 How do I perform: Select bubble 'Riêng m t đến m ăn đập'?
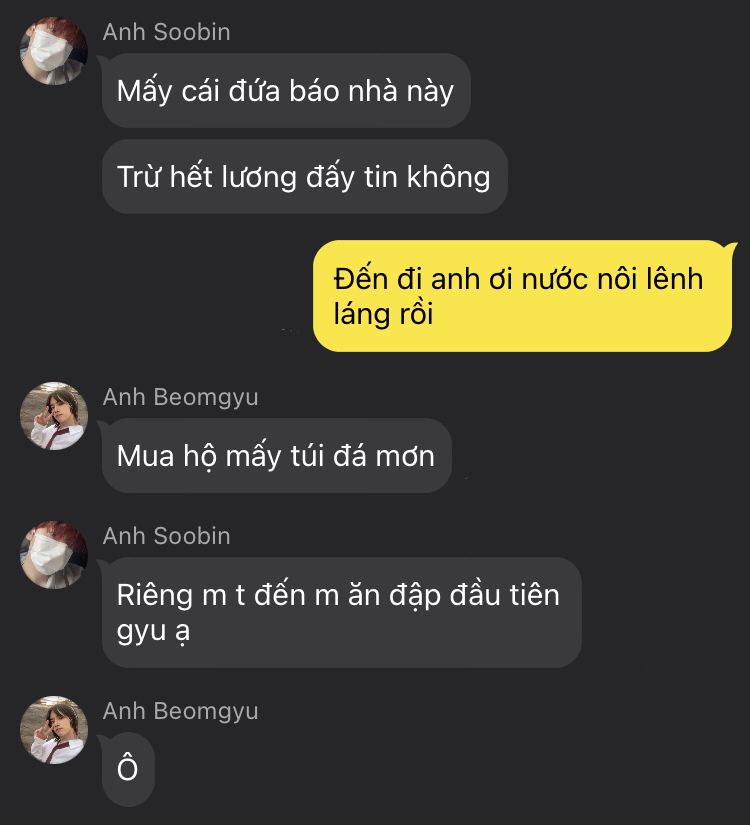tap(342, 612)
